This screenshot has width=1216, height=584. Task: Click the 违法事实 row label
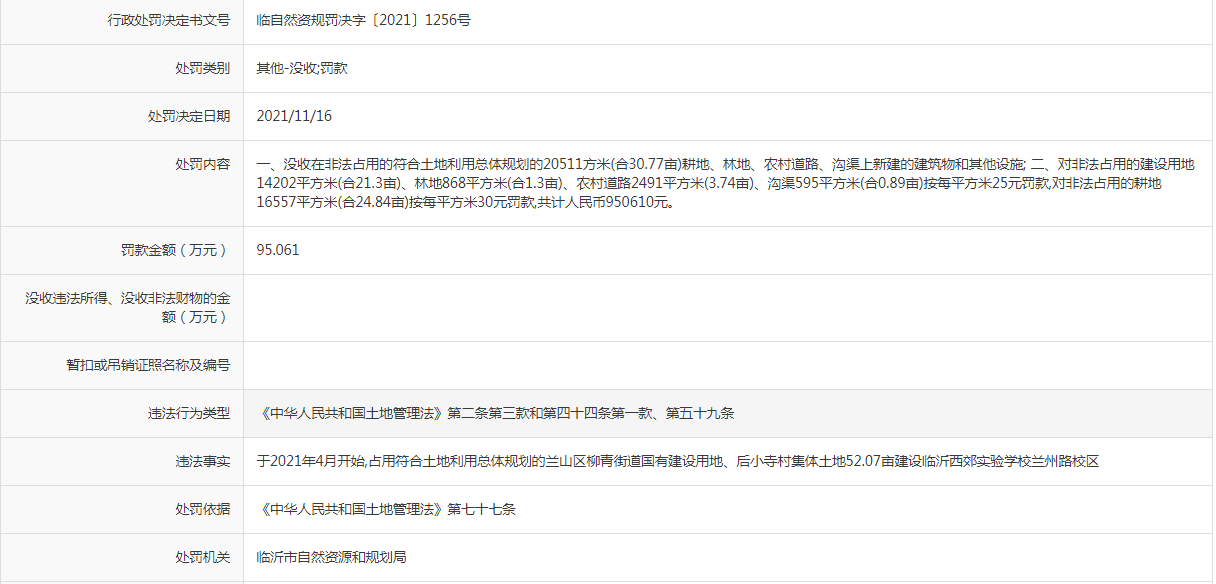point(201,461)
